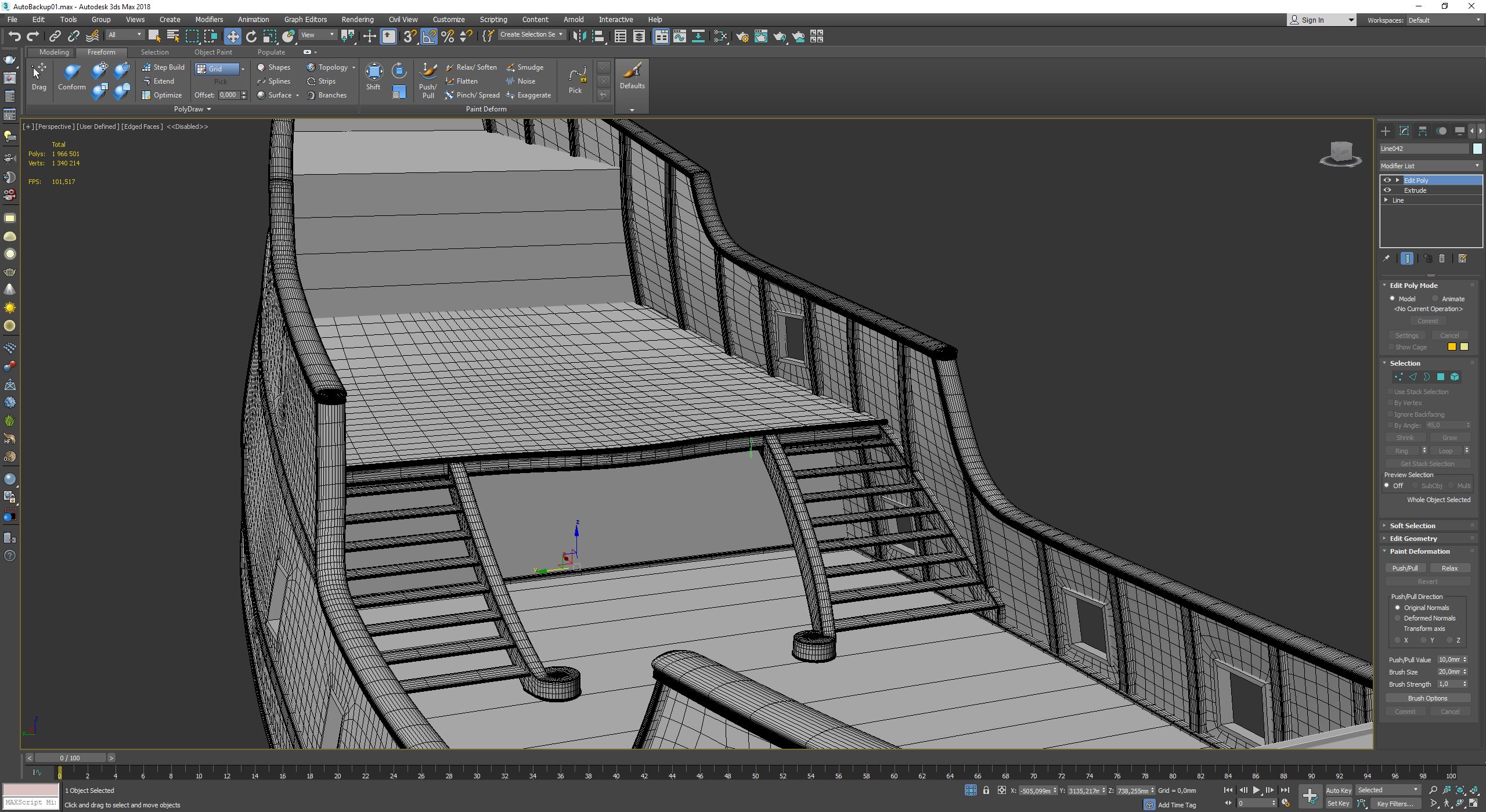Expand the Line entry in the modifier stack
Screen dimensions: 1486x812
click(1387, 200)
